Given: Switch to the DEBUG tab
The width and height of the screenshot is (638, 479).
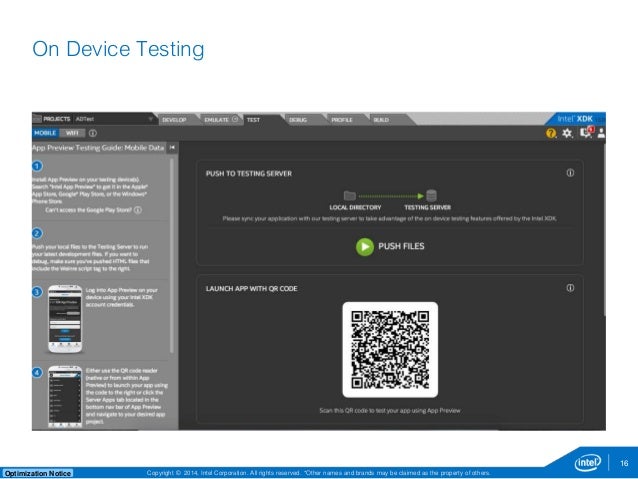Looking at the screenshot, I should coord(298,120).
